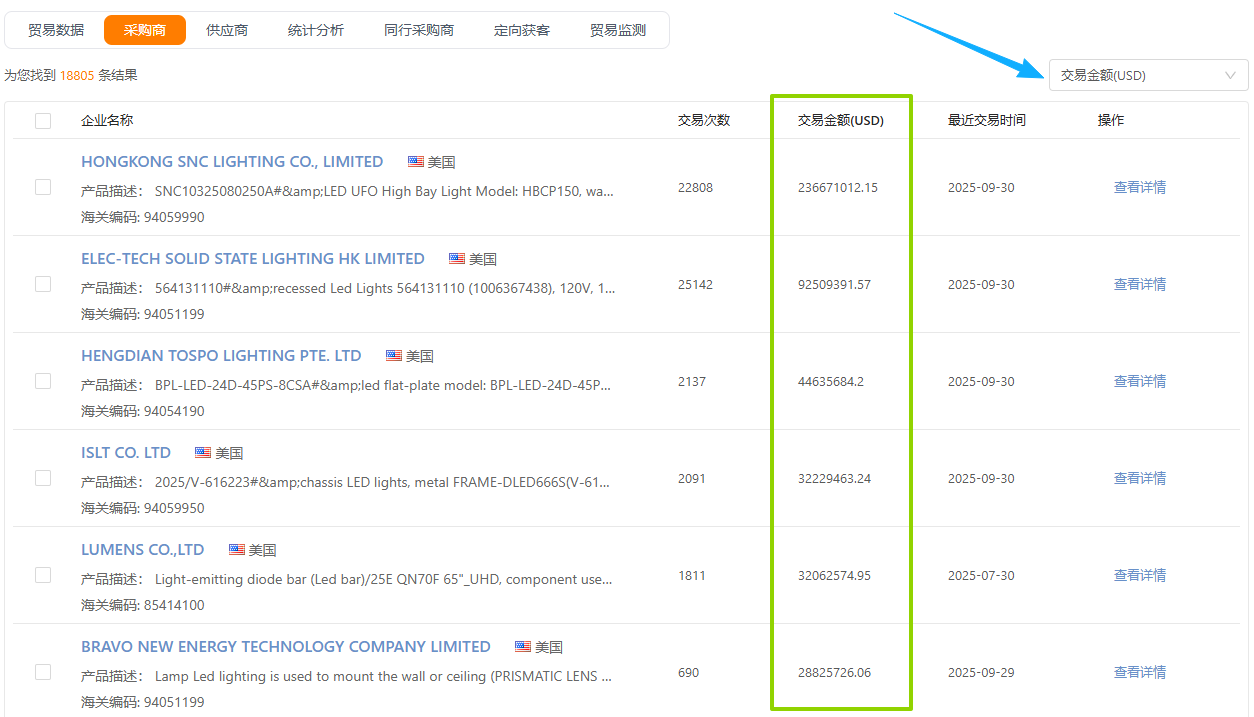1254x717 pixels.
Task: Click transaction count 22808
Action: click(x=696, y=187)
